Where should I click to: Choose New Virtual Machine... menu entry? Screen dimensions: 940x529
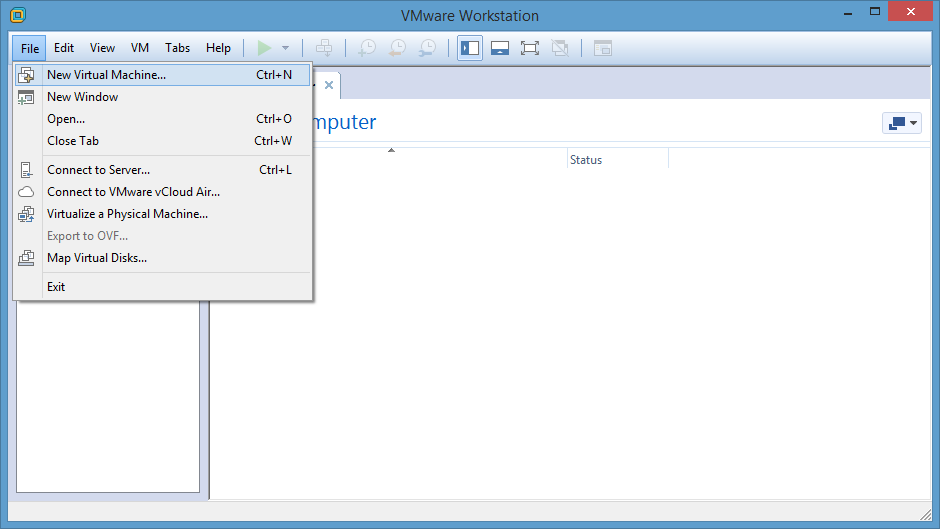(162, 75)
